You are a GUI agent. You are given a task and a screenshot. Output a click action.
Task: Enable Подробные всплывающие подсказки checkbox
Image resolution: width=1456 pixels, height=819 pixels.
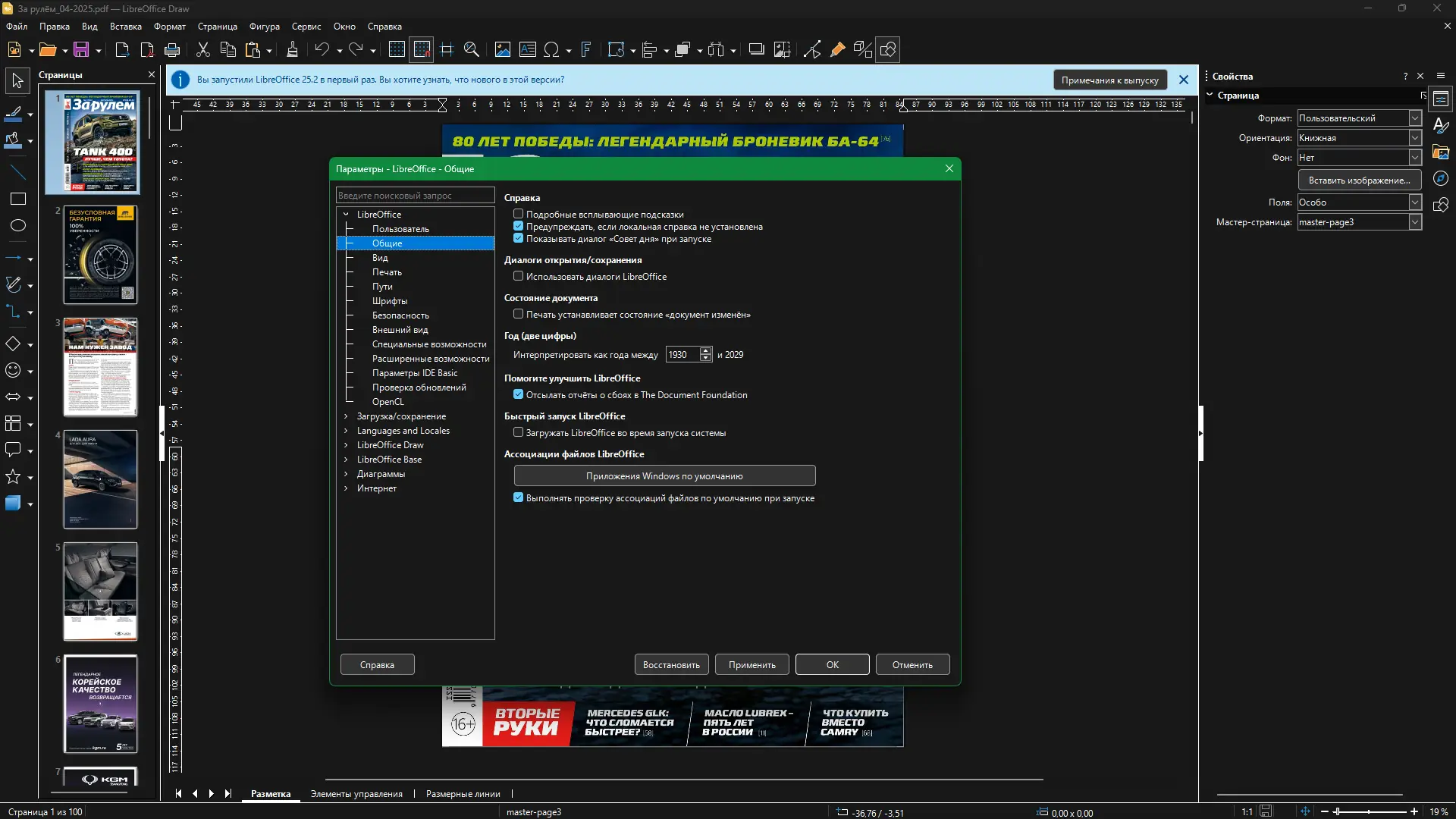coord(518,214)
